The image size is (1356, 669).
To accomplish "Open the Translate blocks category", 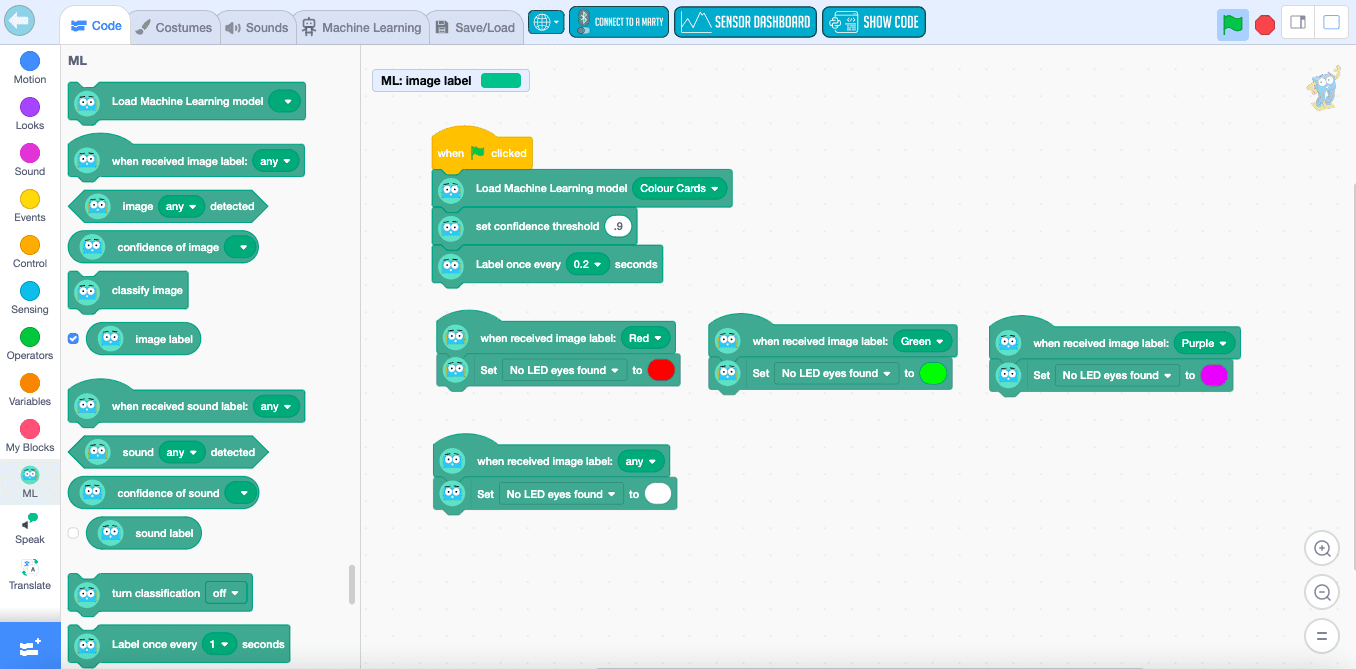I will [30, 574].
